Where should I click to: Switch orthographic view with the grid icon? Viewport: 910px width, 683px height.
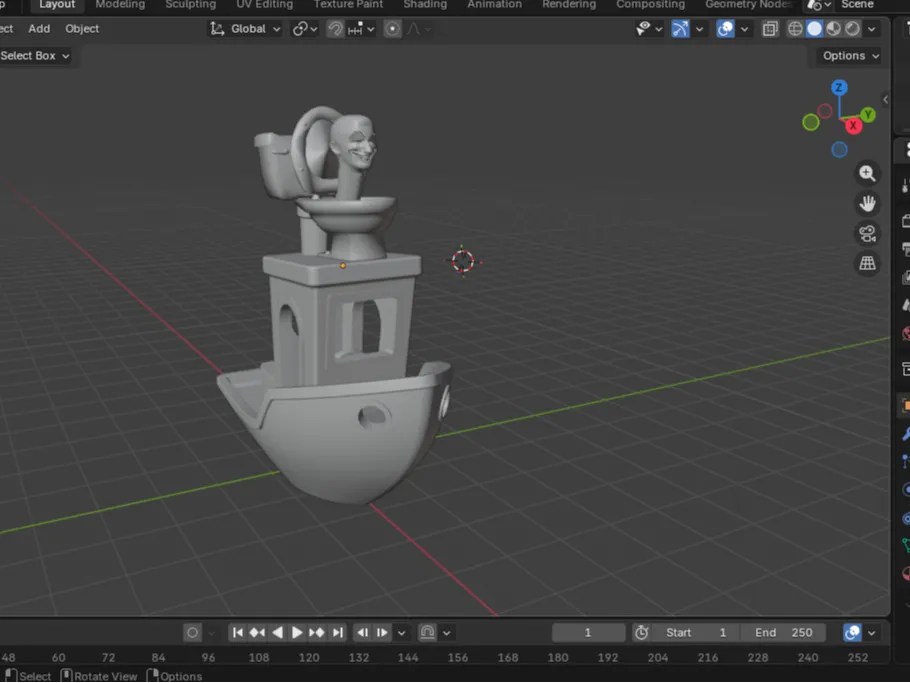868,263
